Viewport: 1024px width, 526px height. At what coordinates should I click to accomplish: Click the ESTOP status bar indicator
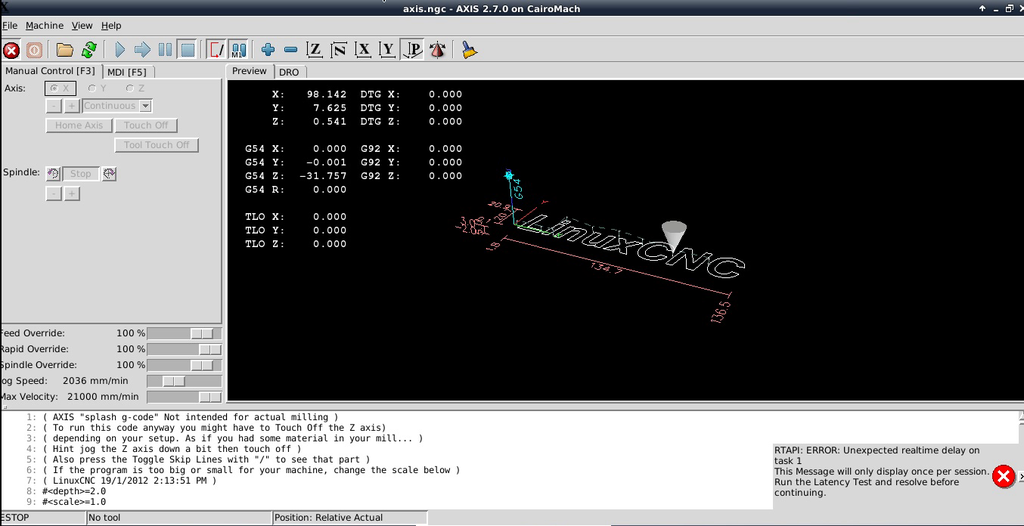tap(42, 518)
